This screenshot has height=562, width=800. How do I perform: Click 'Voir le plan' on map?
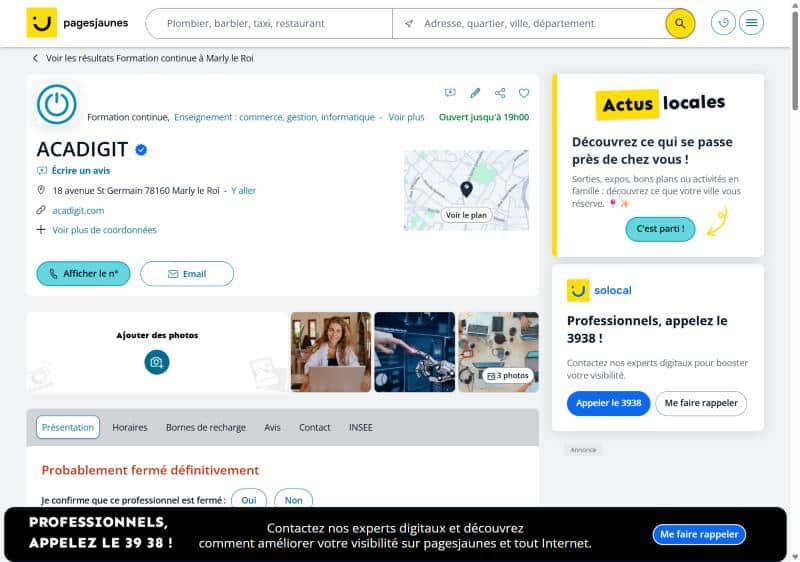[466, 215]
